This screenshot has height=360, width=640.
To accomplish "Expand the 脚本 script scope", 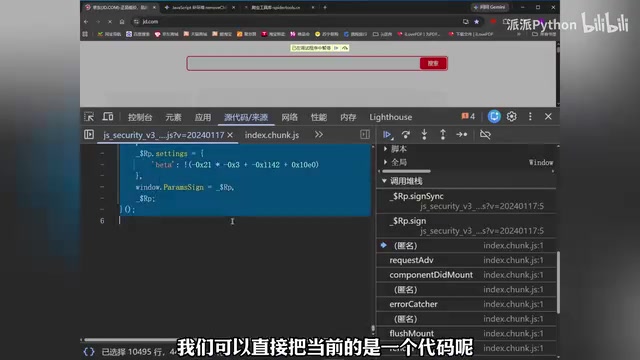I will (385, 149).
